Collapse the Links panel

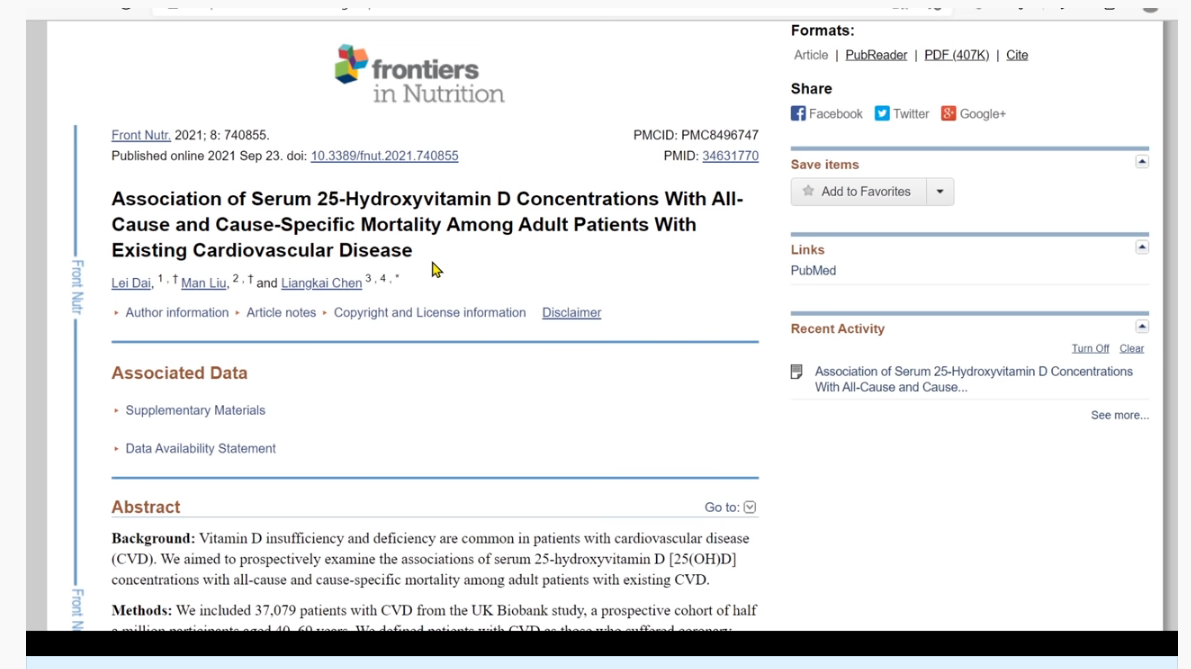[1142, 247]
